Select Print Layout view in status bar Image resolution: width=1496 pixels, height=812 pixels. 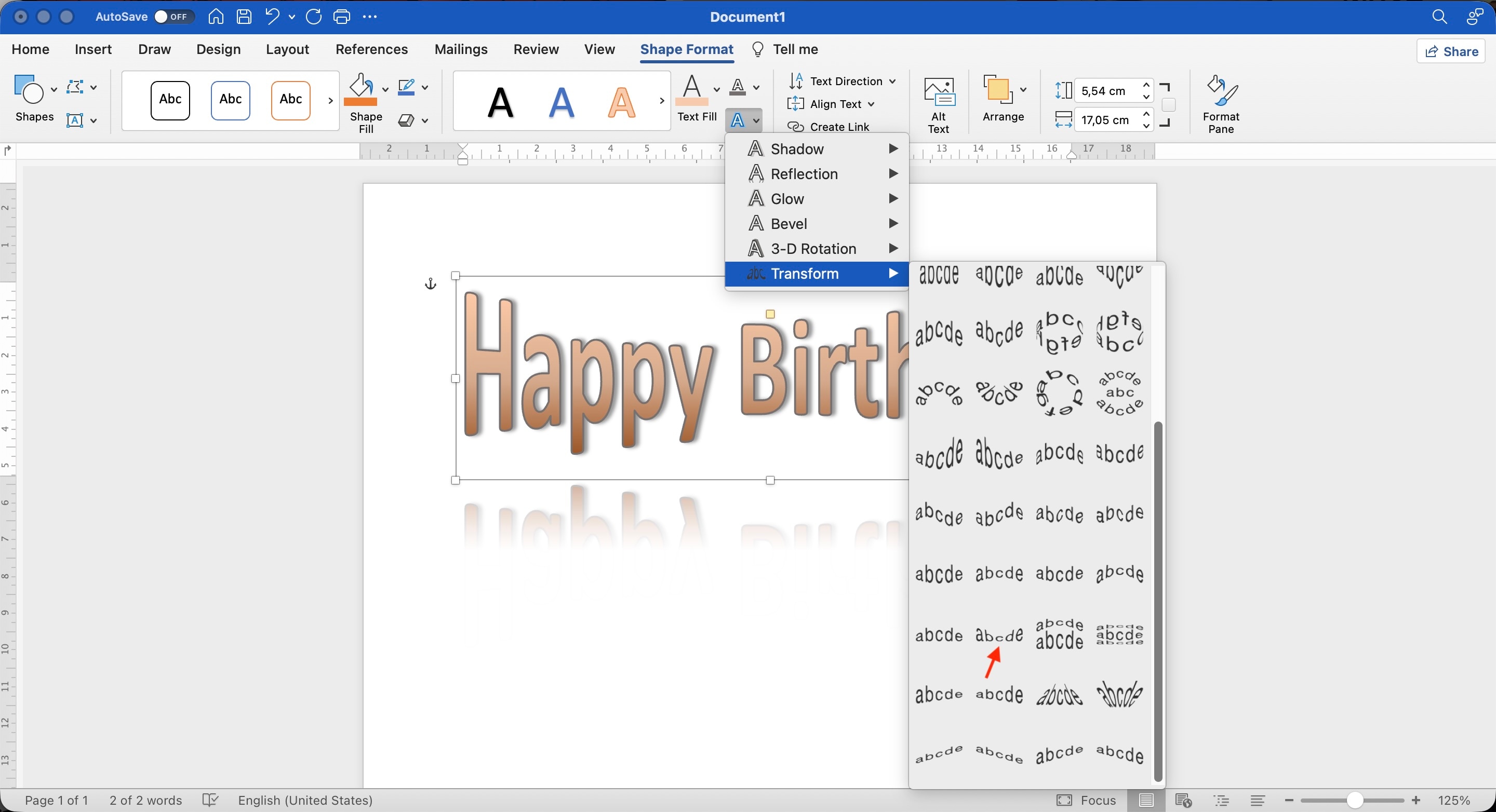point(1146,801)
